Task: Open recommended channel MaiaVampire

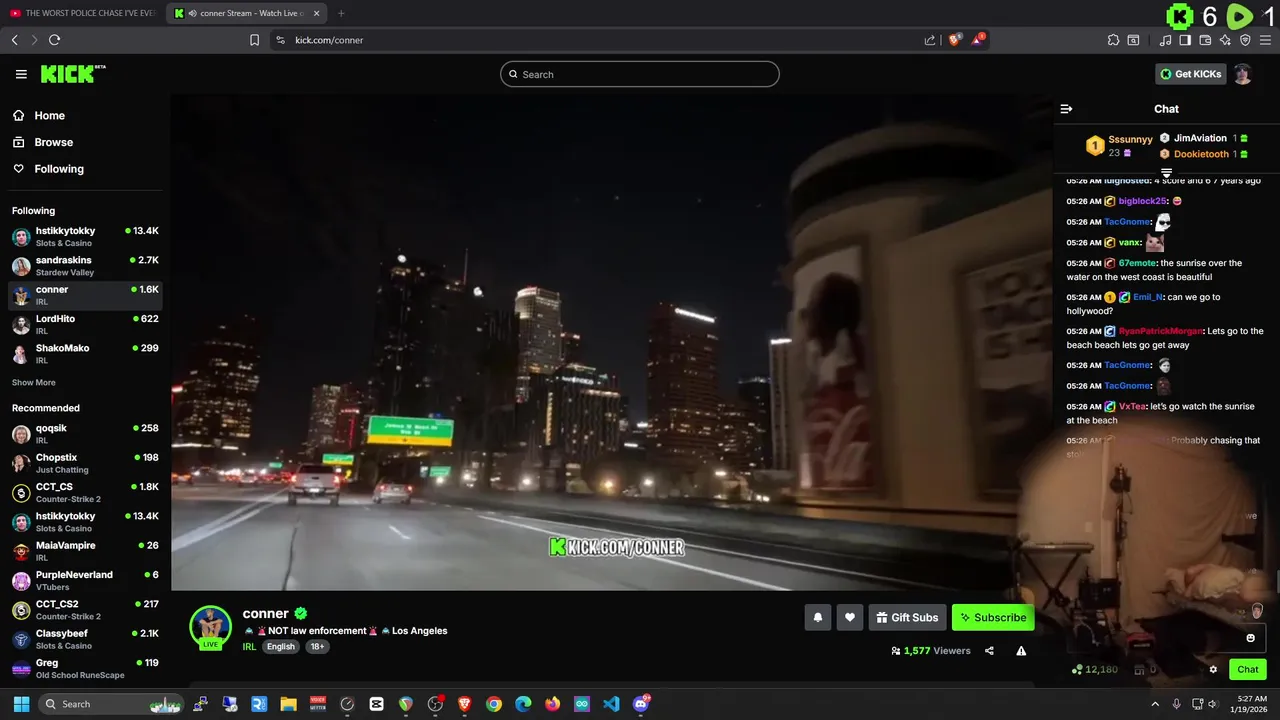Action: pos(85,551)
